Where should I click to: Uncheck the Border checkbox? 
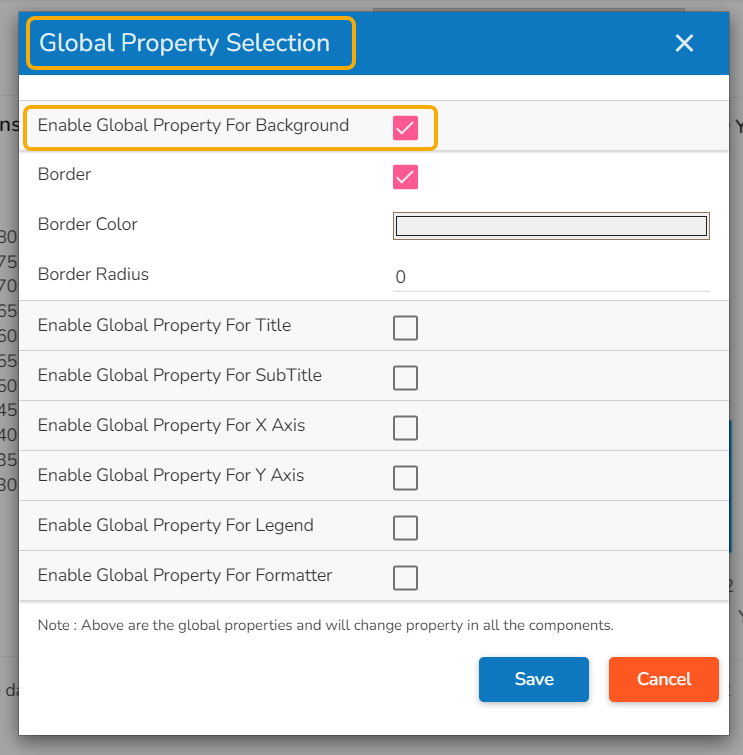pos(405,177)
